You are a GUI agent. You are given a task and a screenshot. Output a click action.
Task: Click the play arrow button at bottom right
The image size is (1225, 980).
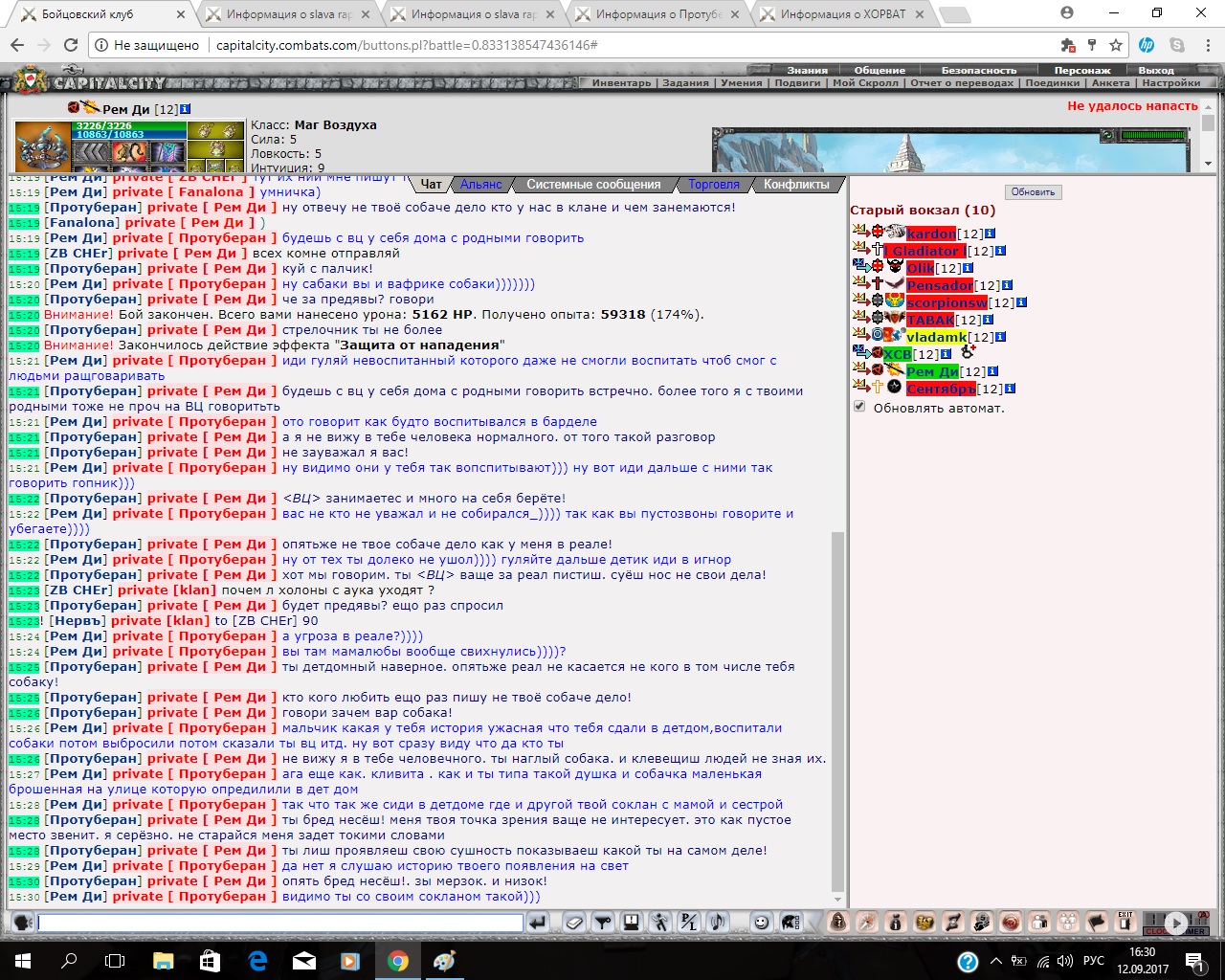pyautogui.click(x=1175, y=924)
